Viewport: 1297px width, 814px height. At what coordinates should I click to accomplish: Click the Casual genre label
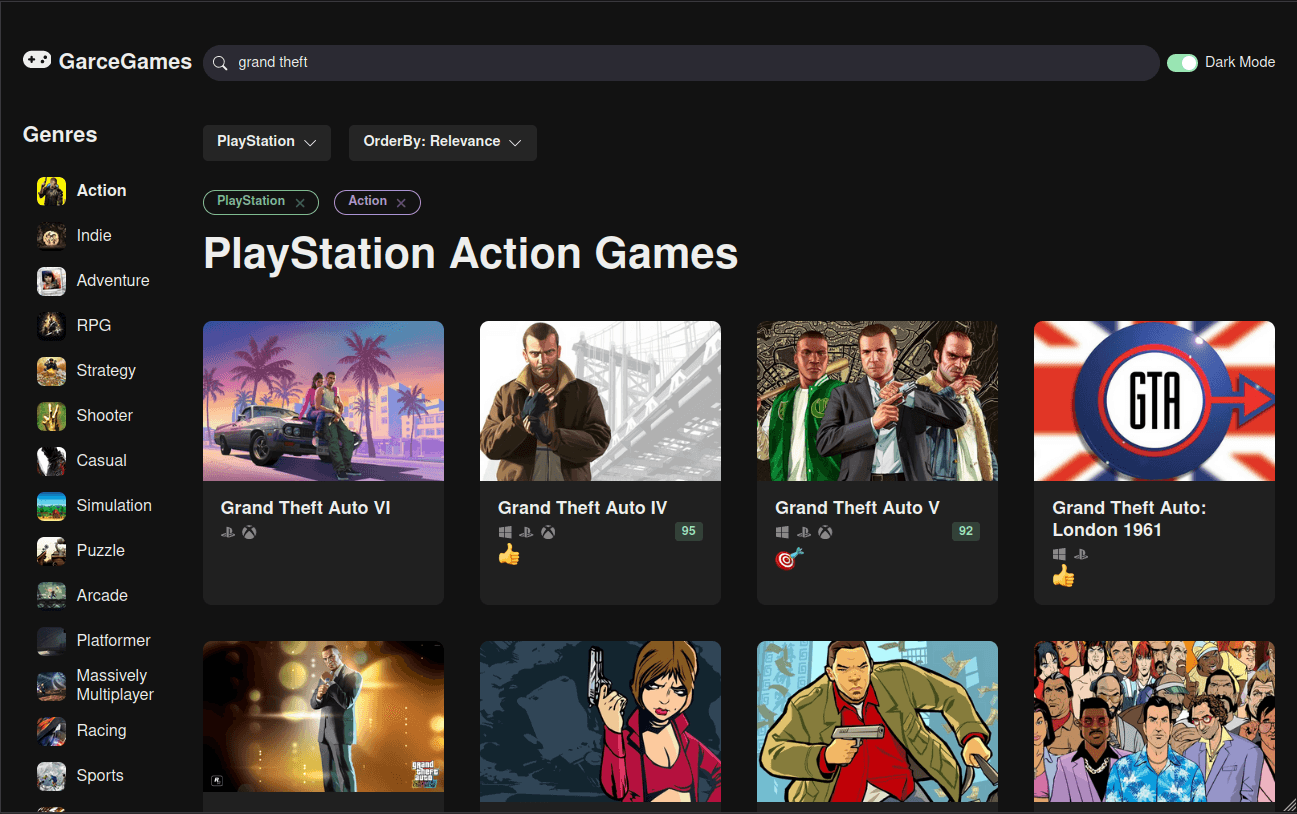[x=102, y=461]
